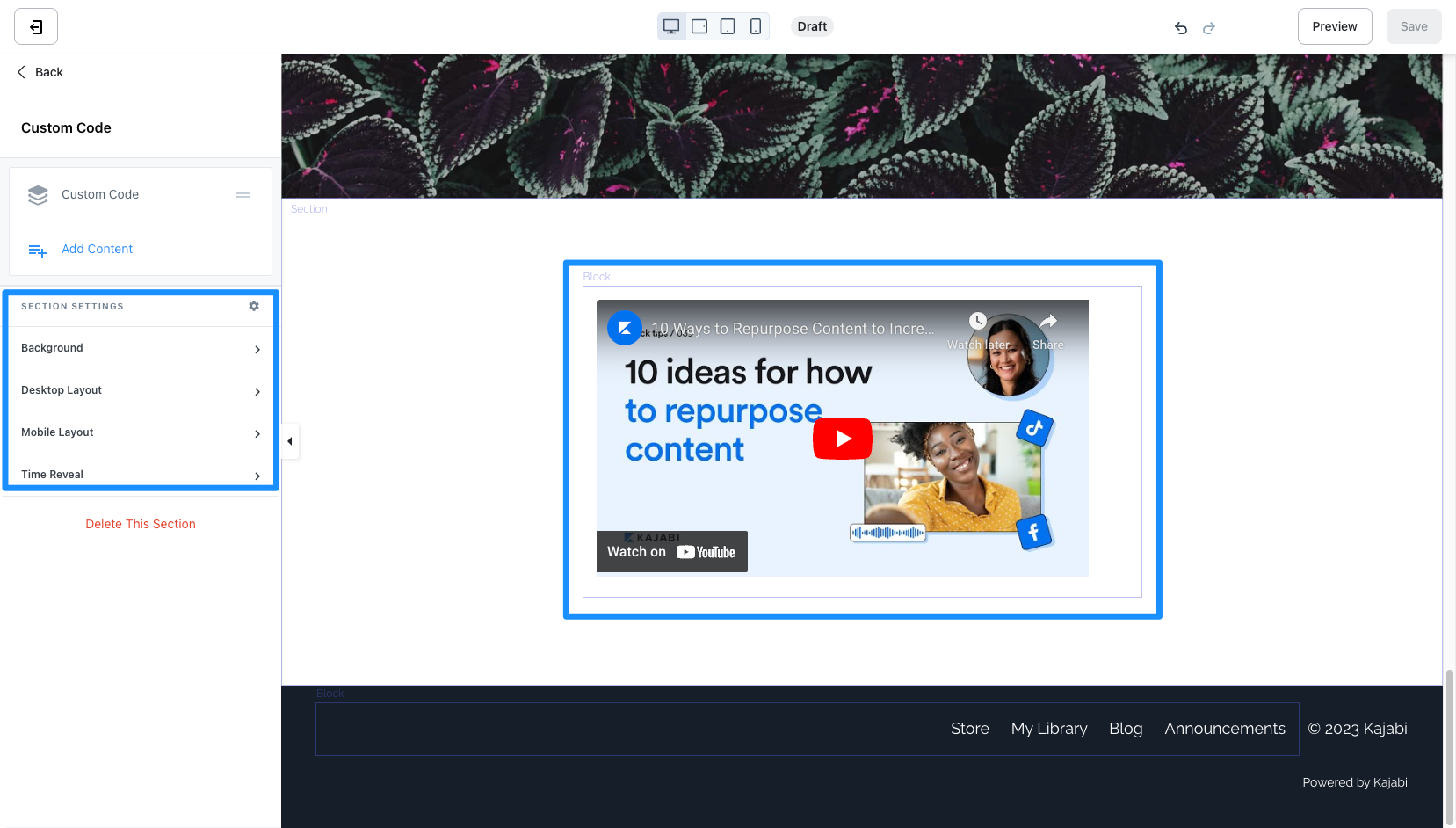This screenshot has width=1456, height=828.
Task: Open the Store footer link
Action: pos(970,729)
